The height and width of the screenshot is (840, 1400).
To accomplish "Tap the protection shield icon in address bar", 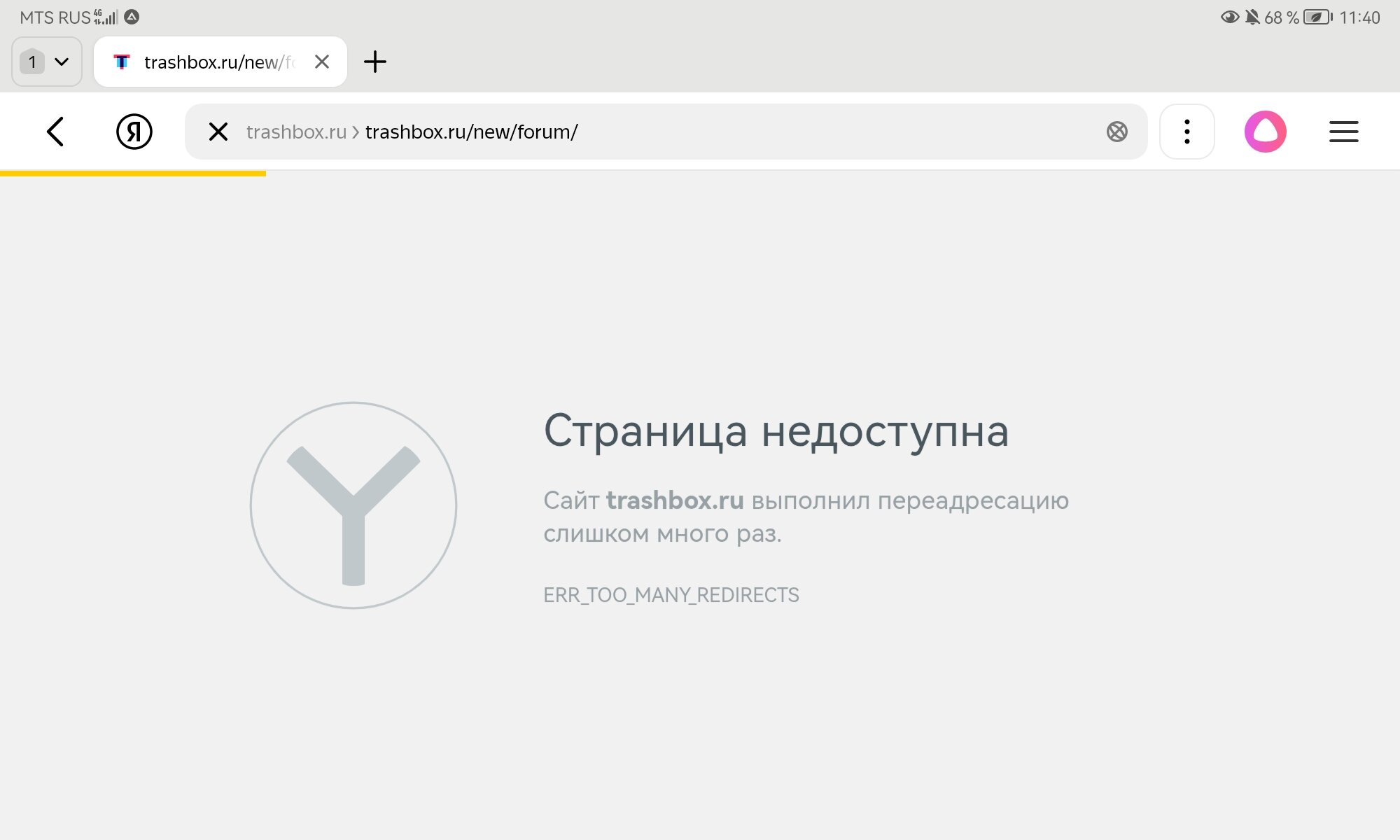I will 1116,132.
